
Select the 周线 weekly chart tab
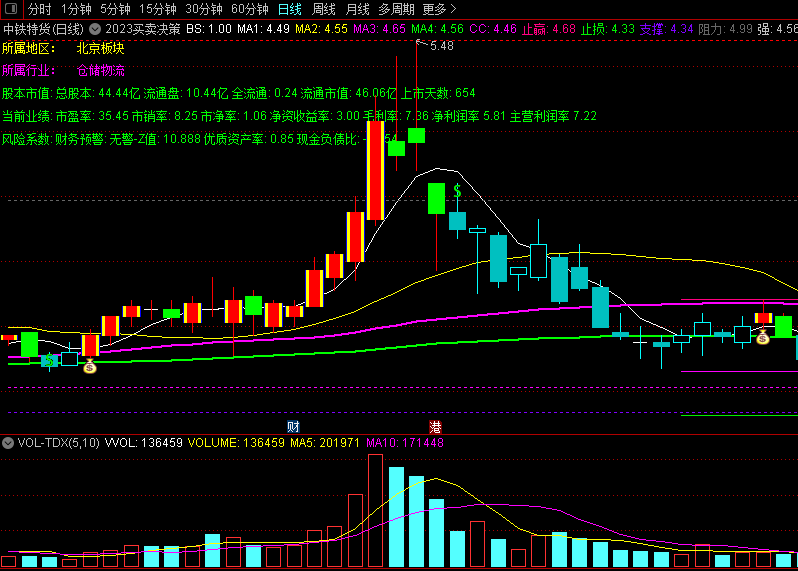coord(324,9)
